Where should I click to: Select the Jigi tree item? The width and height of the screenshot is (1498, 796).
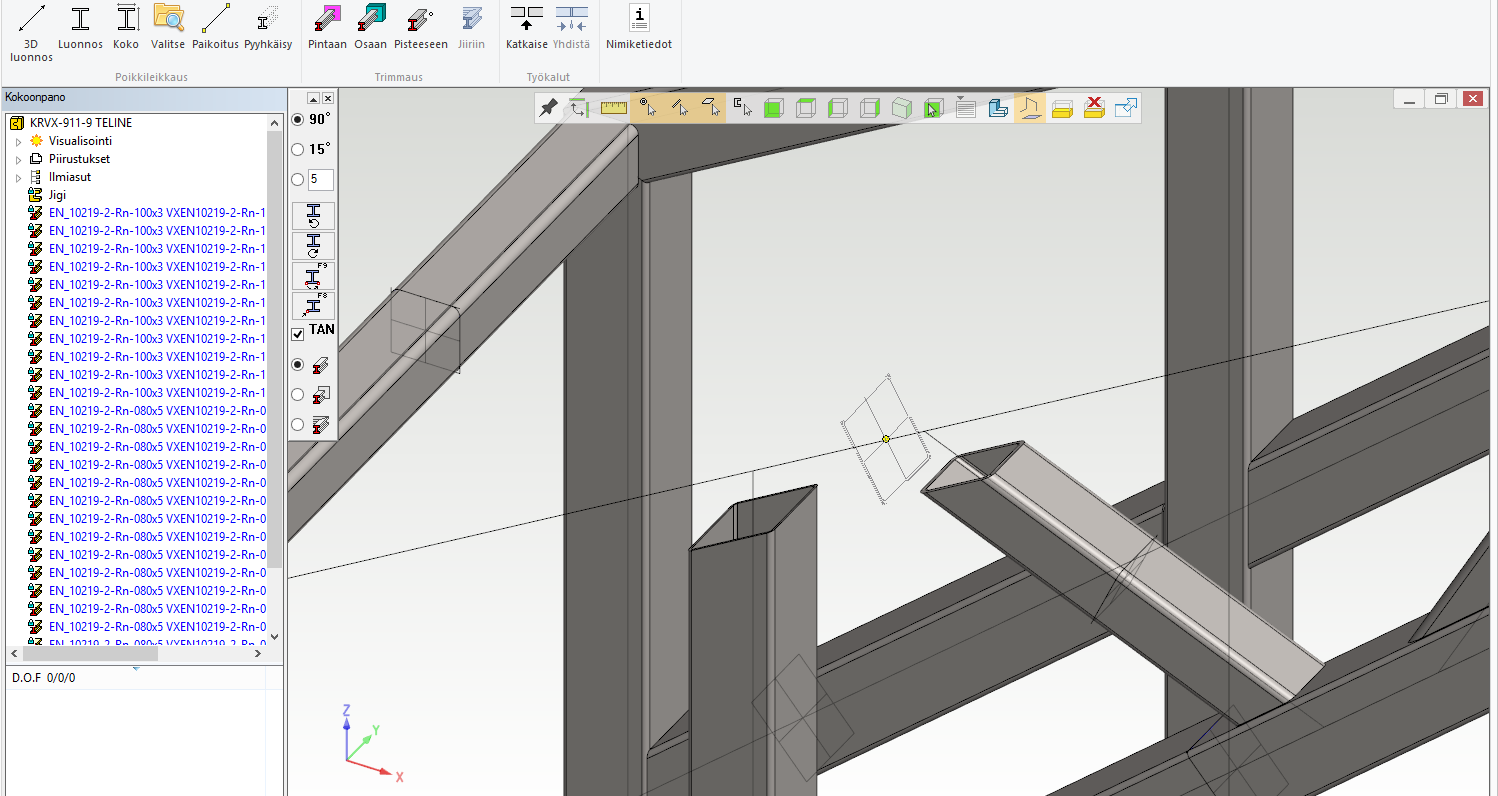[x=57, y=195]
